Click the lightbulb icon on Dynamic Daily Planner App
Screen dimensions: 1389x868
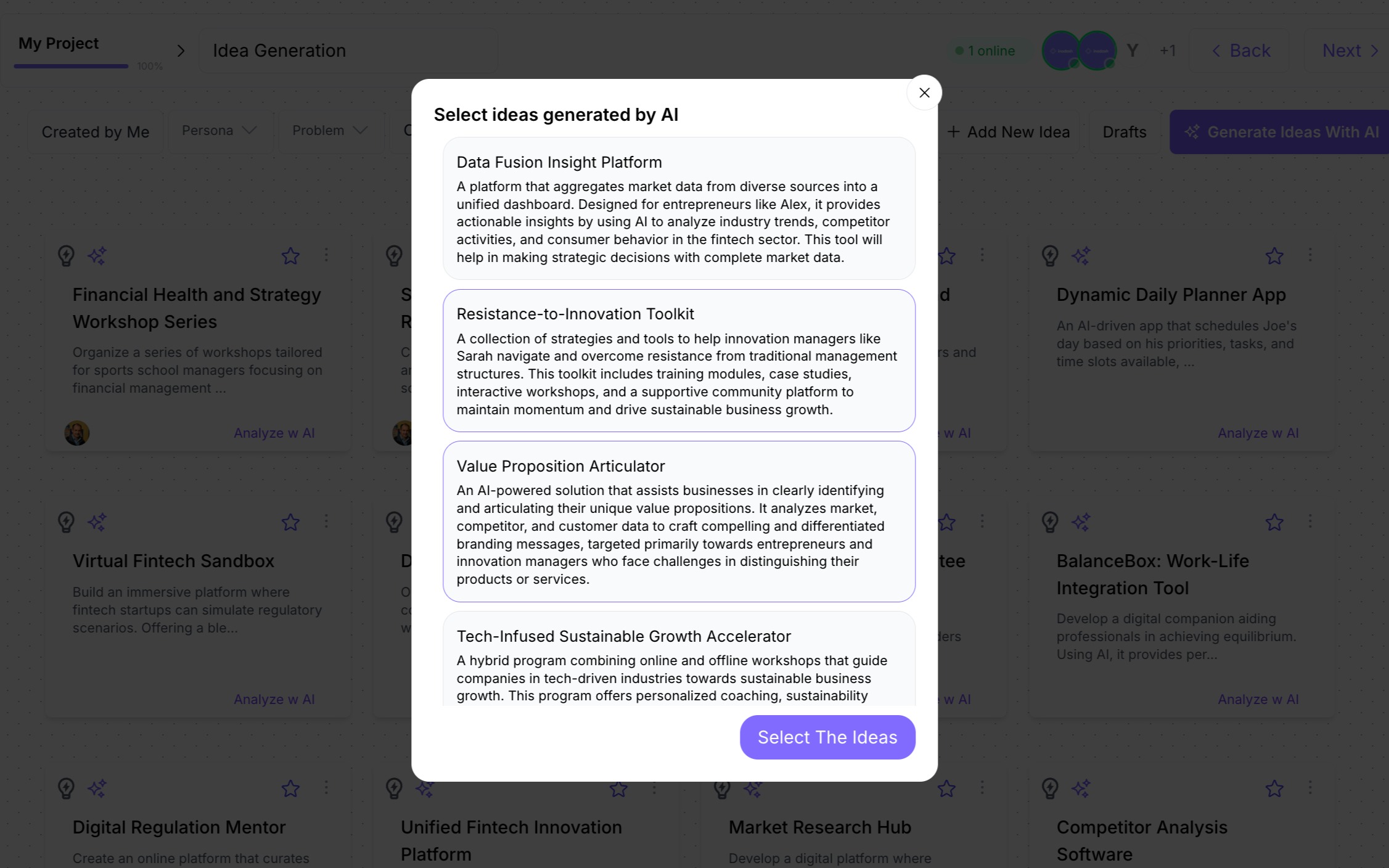(x=1050, y=255)
